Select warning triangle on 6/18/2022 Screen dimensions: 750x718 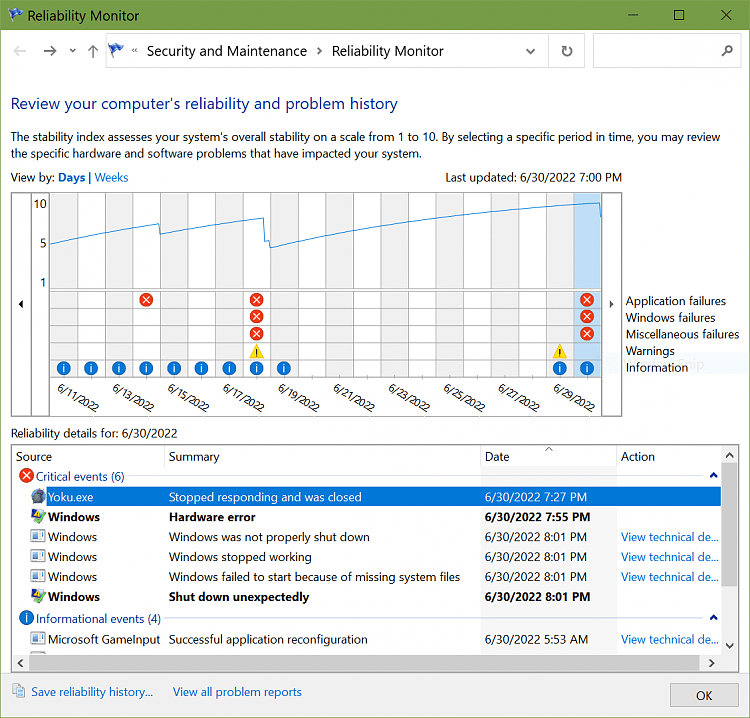click(257, 352)
